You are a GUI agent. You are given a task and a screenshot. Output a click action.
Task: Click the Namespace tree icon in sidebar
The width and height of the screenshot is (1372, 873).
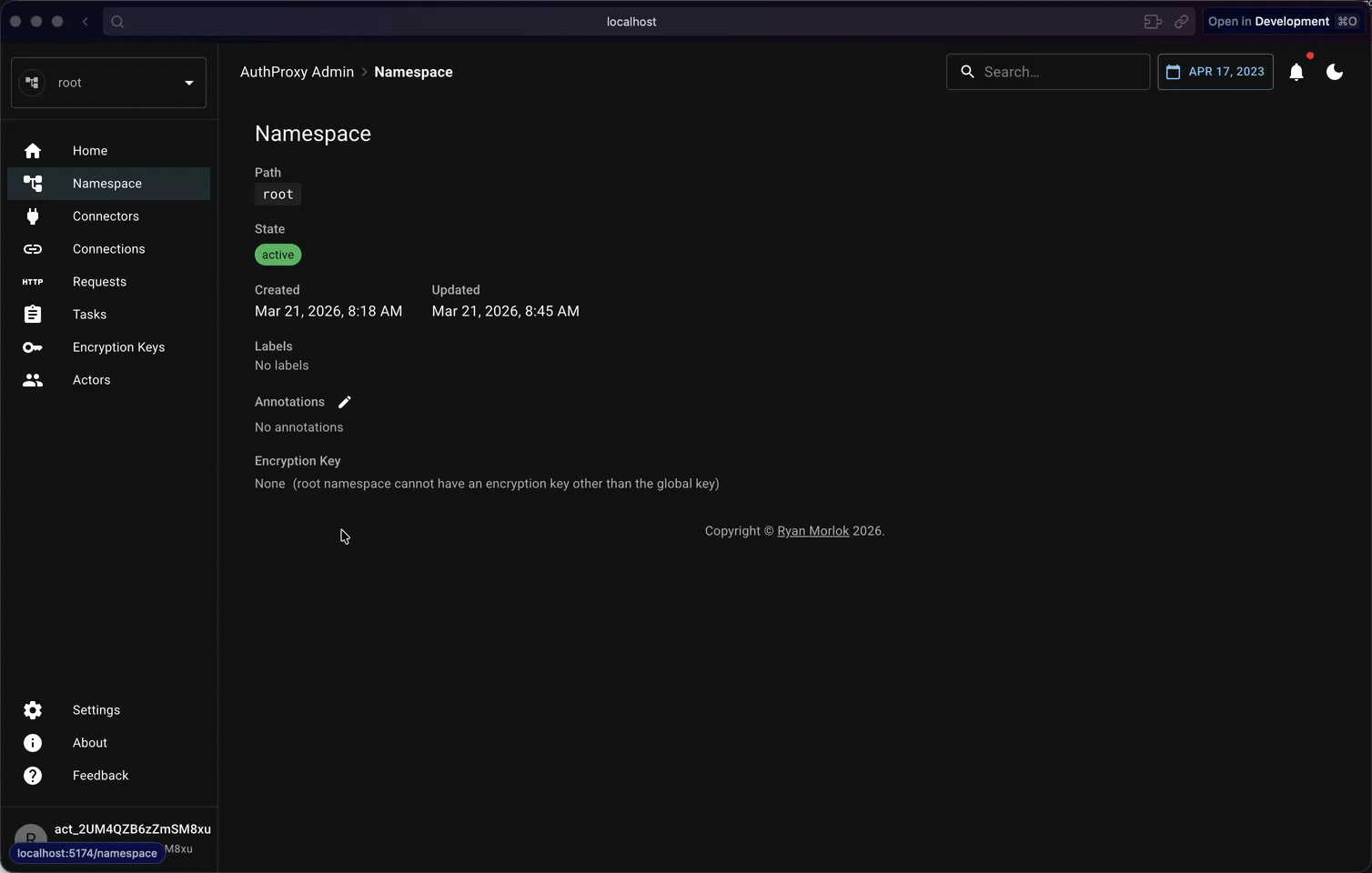click(33, 184)
